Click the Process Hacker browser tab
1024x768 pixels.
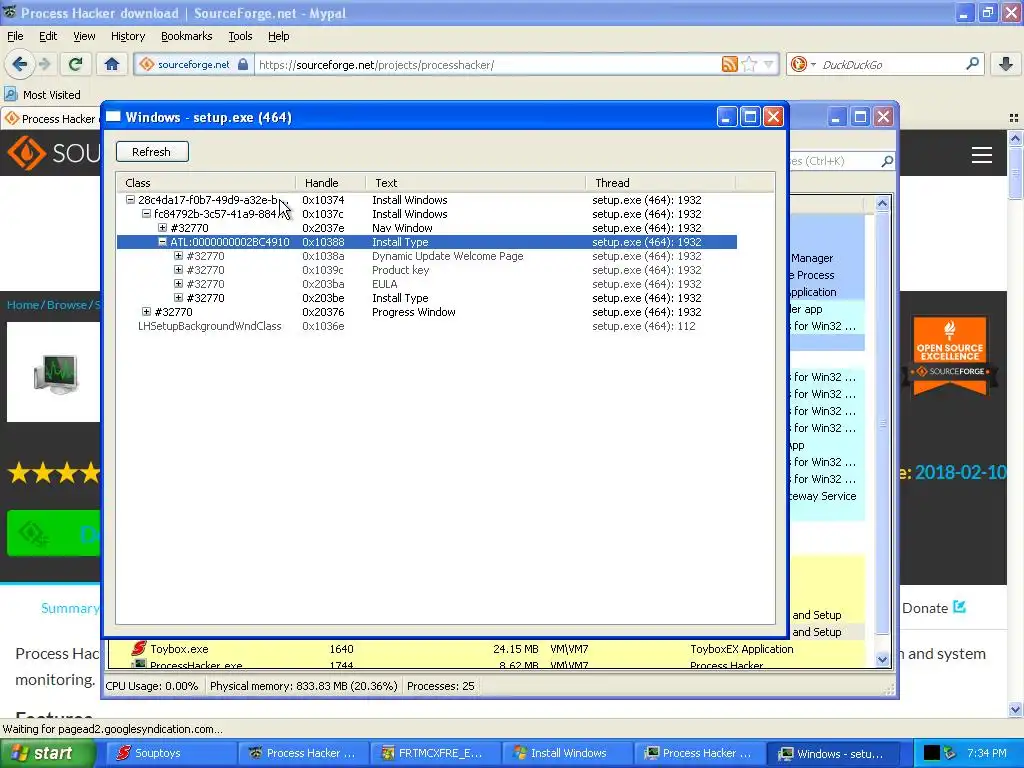pos(51,118)
